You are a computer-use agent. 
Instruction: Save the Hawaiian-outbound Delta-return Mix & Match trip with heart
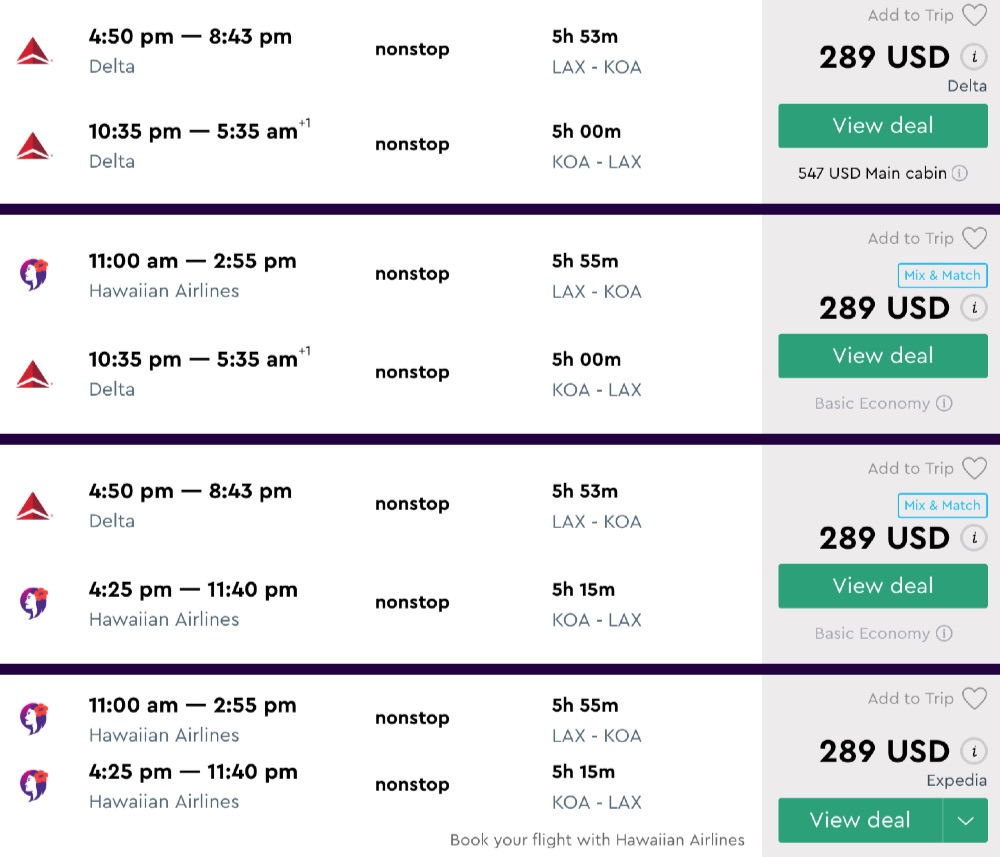point(974,238)
